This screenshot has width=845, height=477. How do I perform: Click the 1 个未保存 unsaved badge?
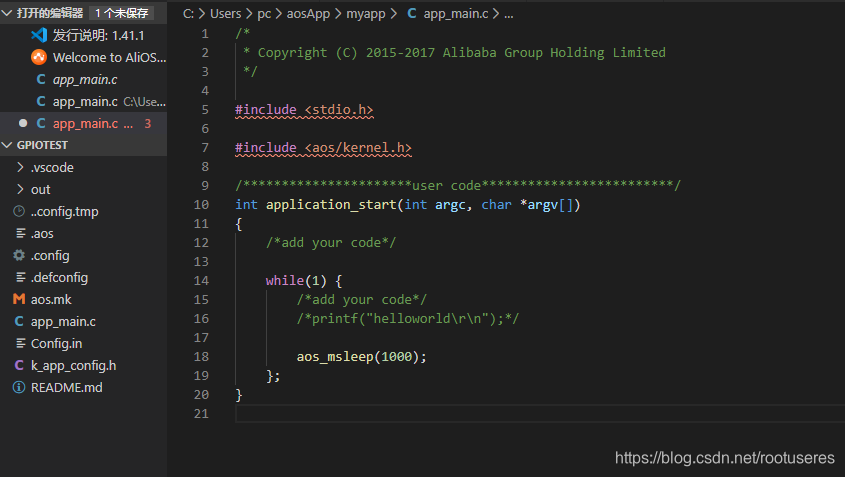pos(122,13)
